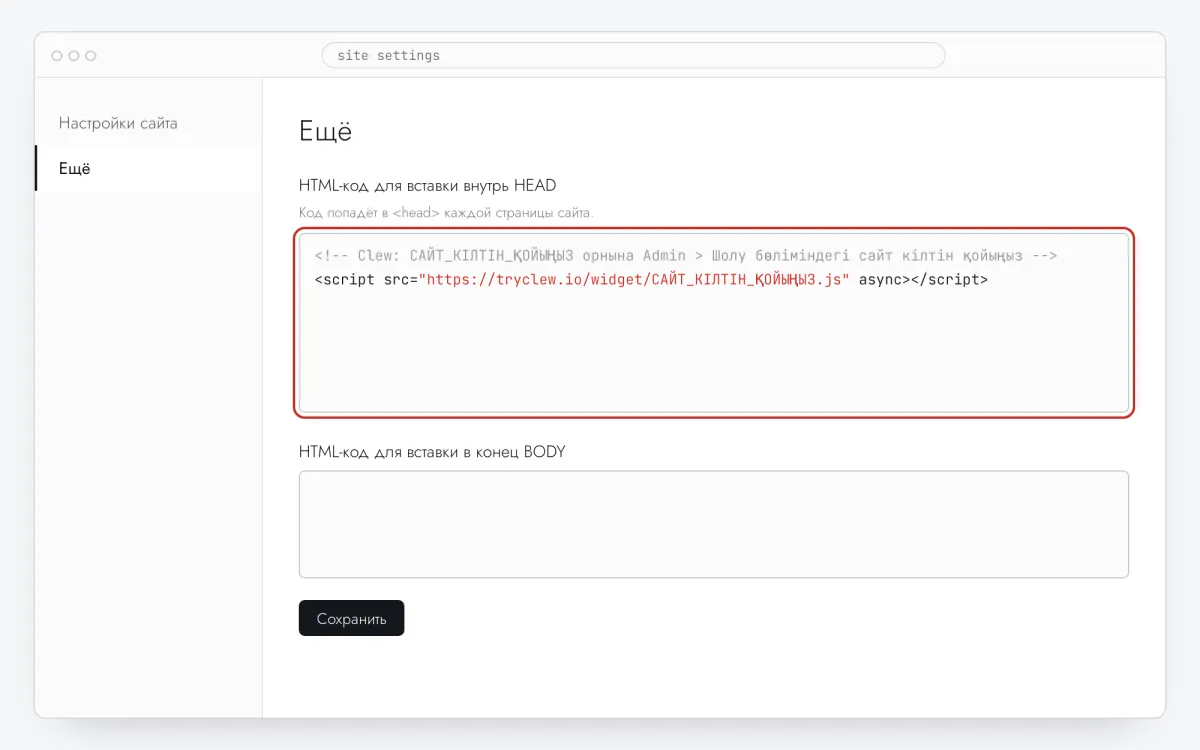
Task: Click the blank area below the HEAD script code
Action: pyautogui.click(x=714, y=350)
